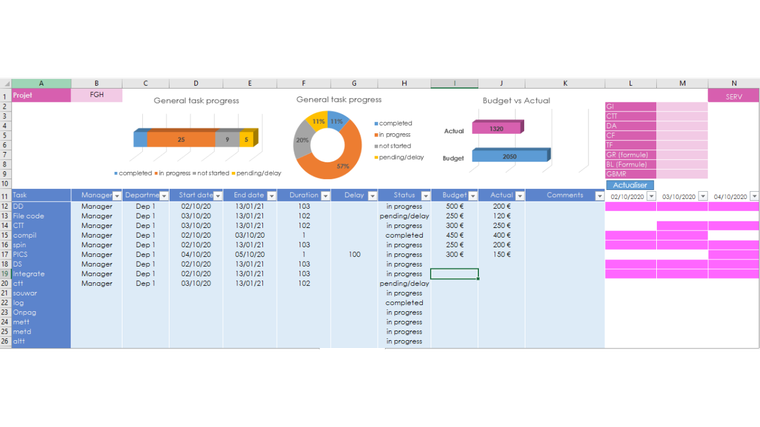The height and width of the screenshot is (427, 760).
Task: Expand the 02/10/2020 date filter arrow
Action: pos(651,196)
